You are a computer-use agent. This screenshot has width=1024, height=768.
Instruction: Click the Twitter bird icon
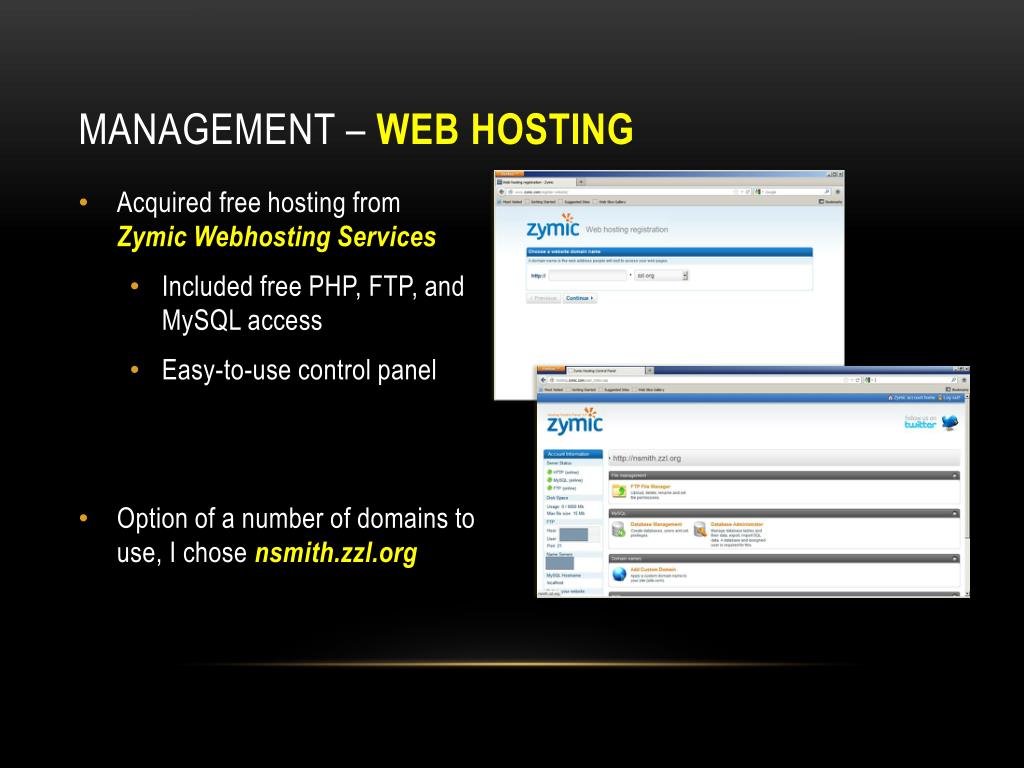[950, 423]
